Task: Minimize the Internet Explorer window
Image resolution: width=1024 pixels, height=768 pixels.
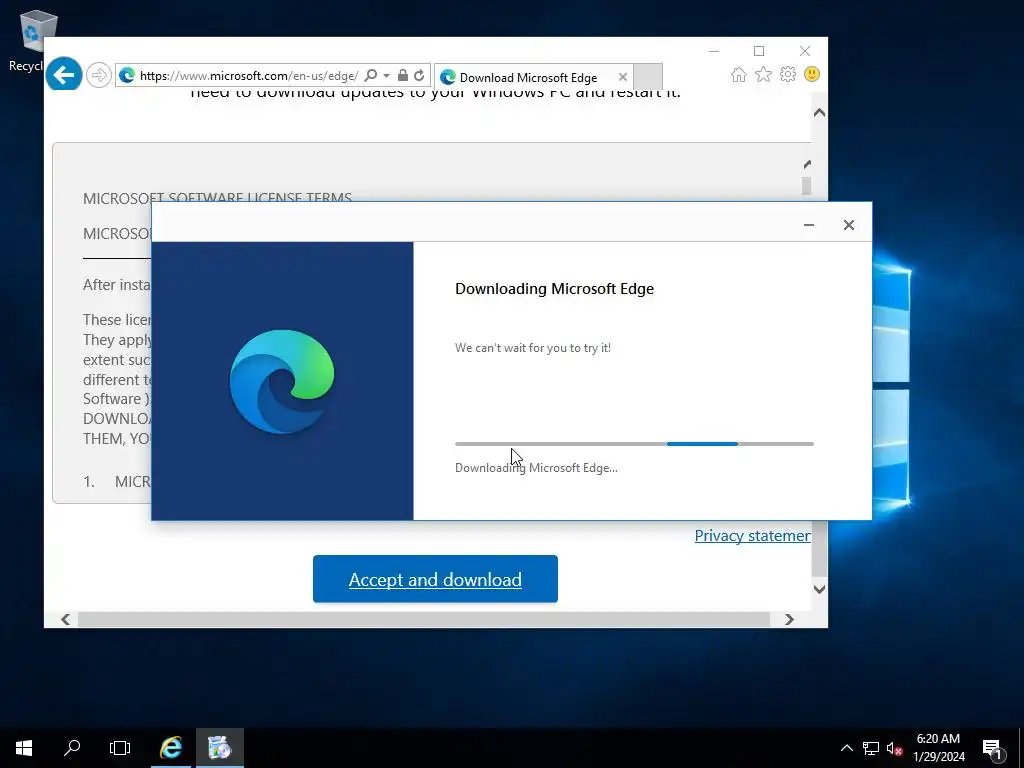Action: pos(714,51)
